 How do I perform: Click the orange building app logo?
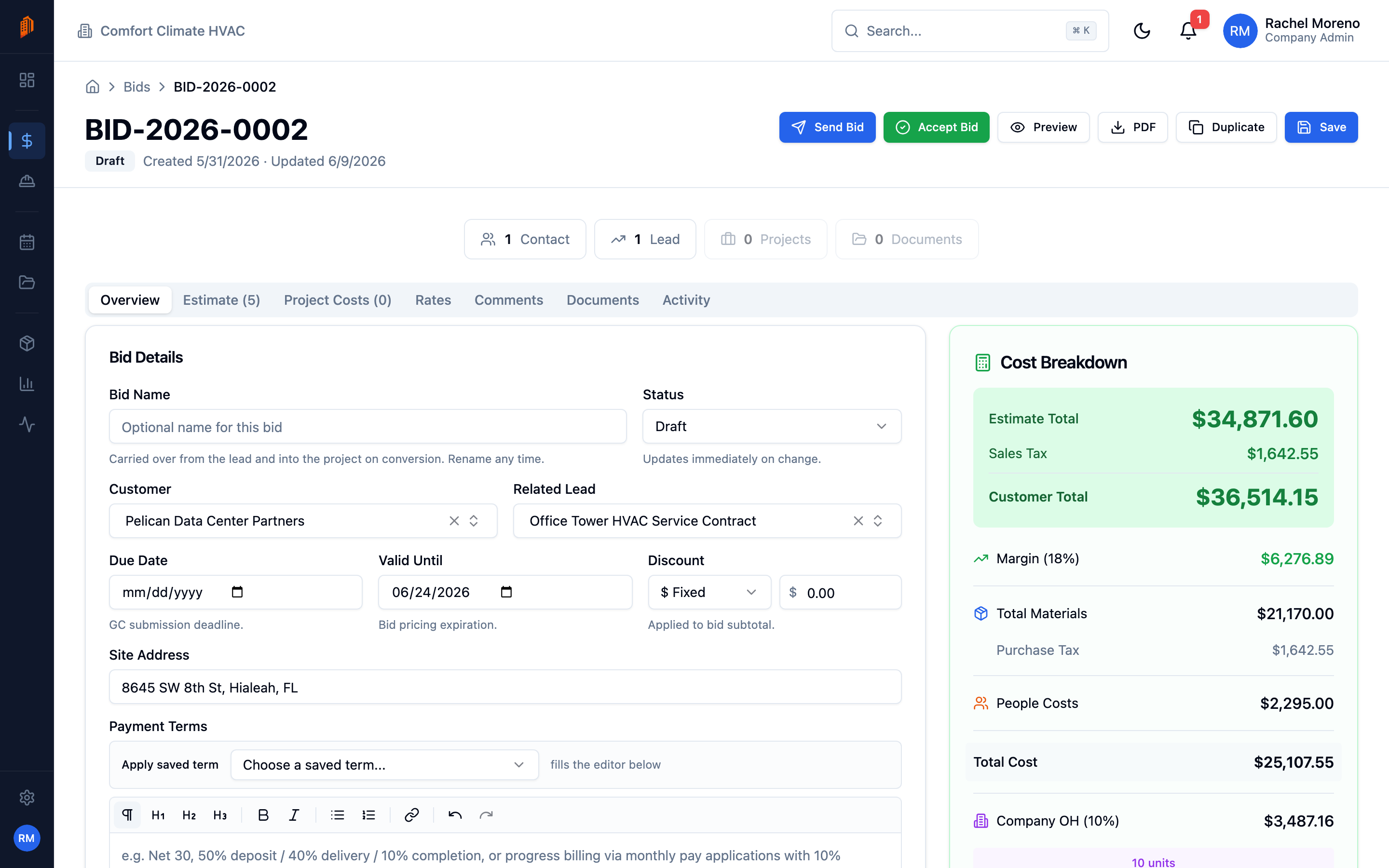click(x=27, y=27)
